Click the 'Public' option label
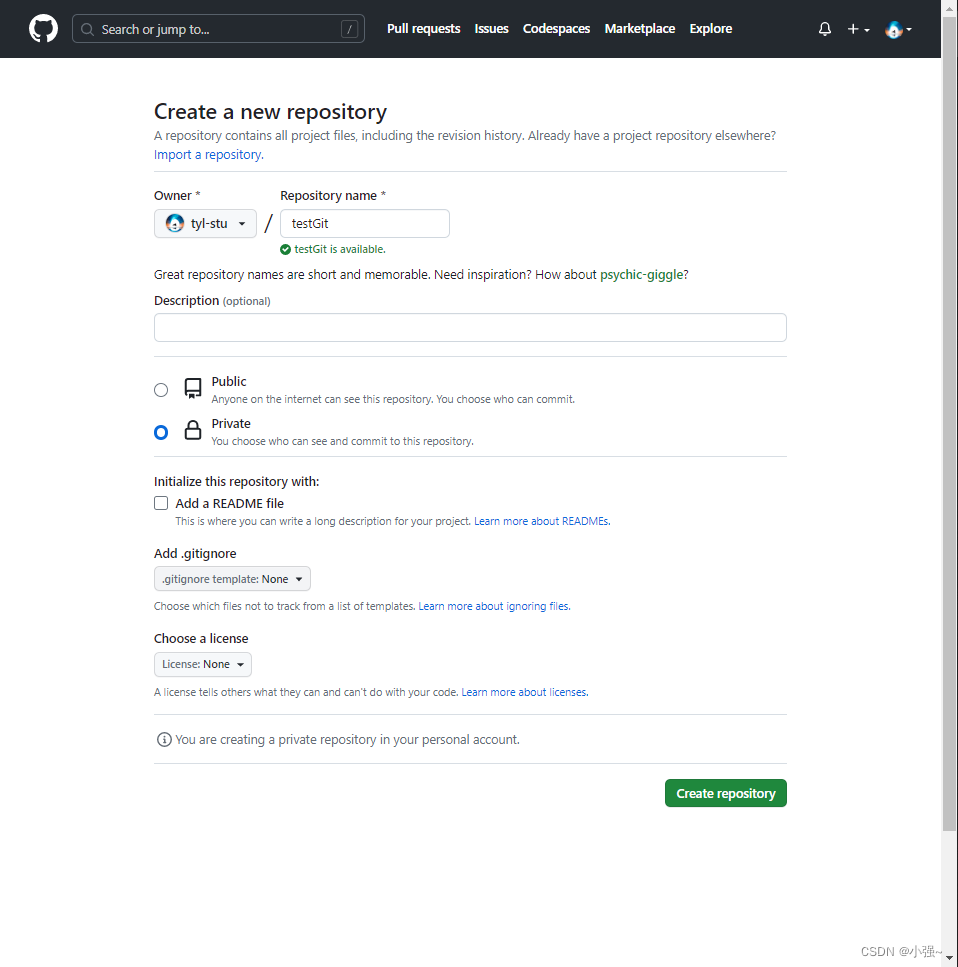958x967 pixels. (x=229, y=382)
